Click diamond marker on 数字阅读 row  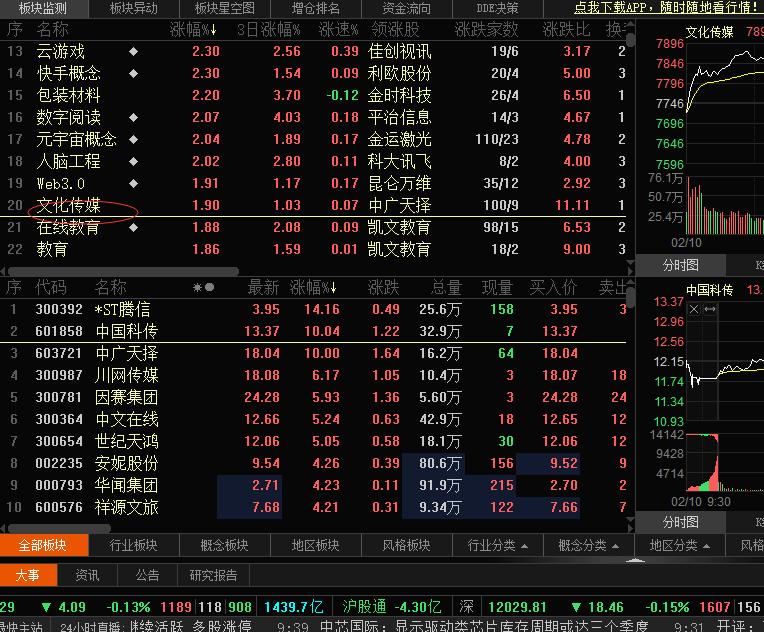click(x=134, y=117)
